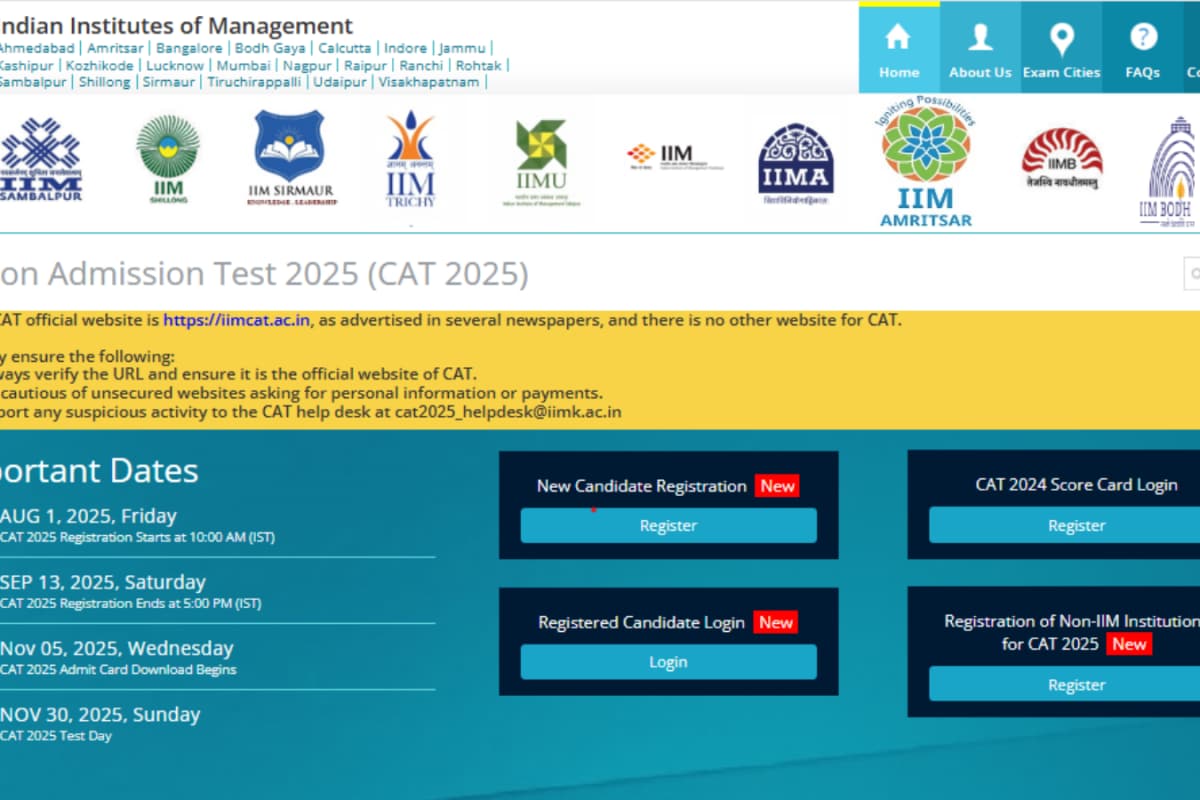This screenshot has width=1200, height=800.
Task: Open the FAQs tab
Action: point(1142,48)
